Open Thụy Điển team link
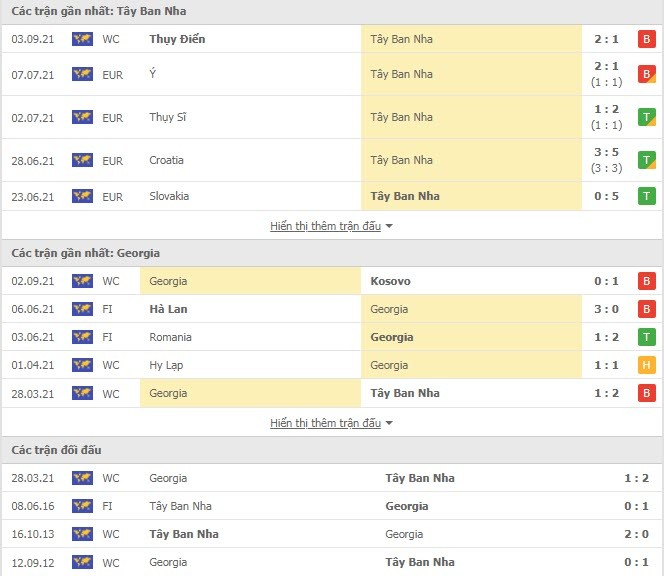 coord(177,39)
